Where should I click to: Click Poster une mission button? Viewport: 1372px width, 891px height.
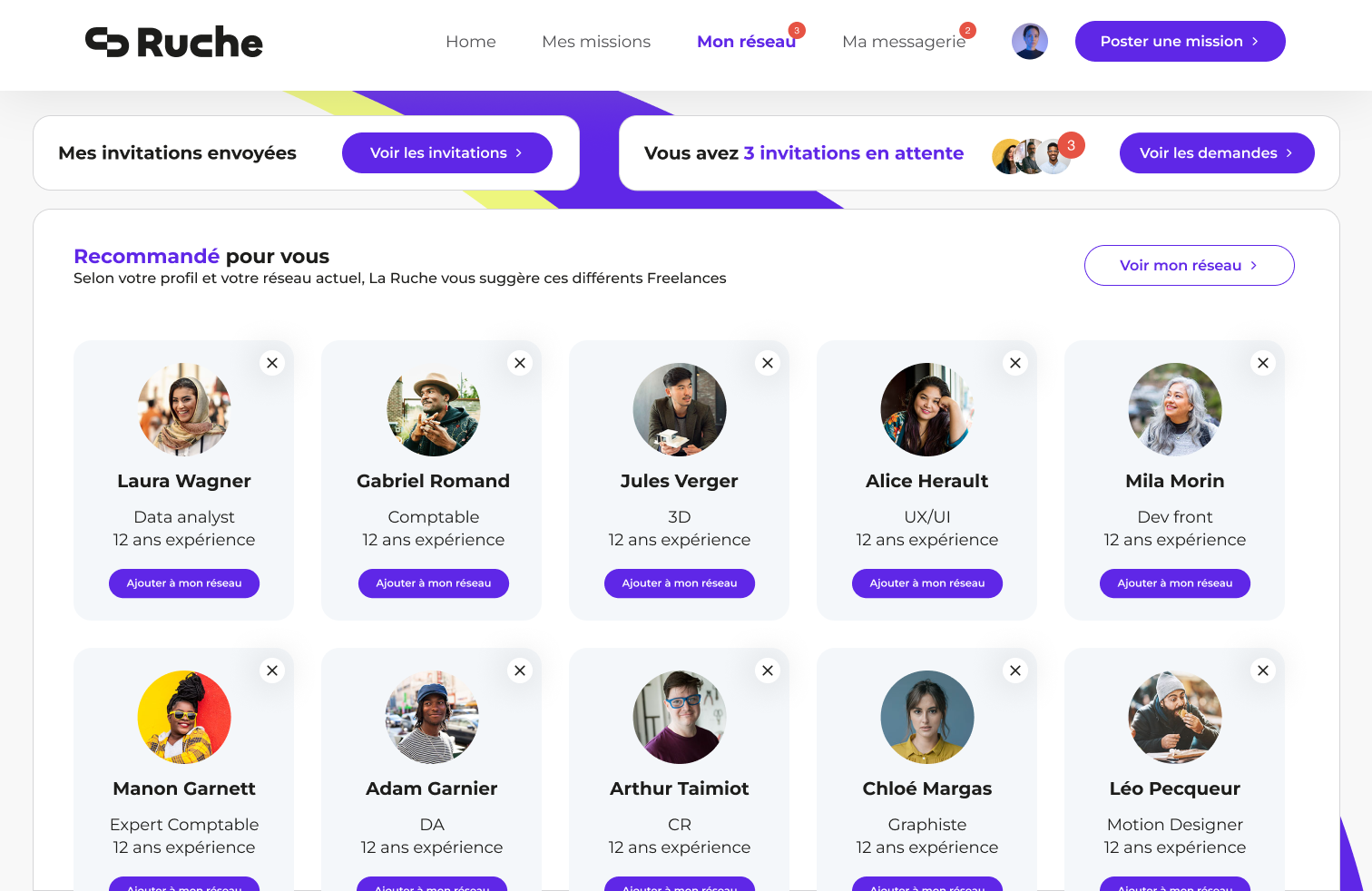(x=1180, y=42)
